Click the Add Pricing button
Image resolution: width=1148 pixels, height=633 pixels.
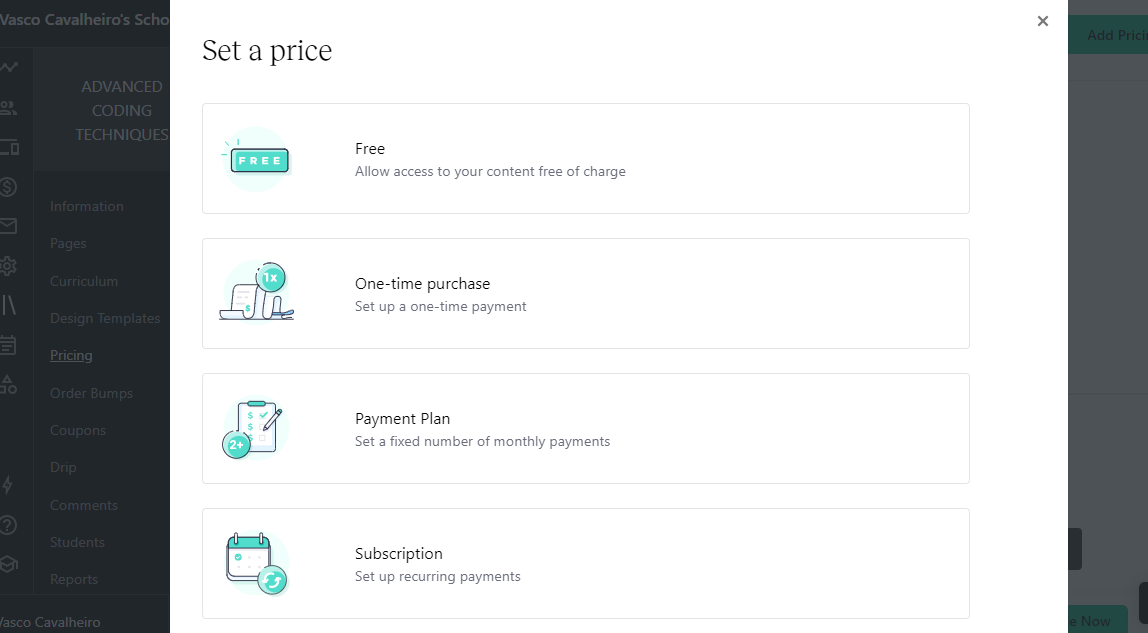coord(1108,35)
